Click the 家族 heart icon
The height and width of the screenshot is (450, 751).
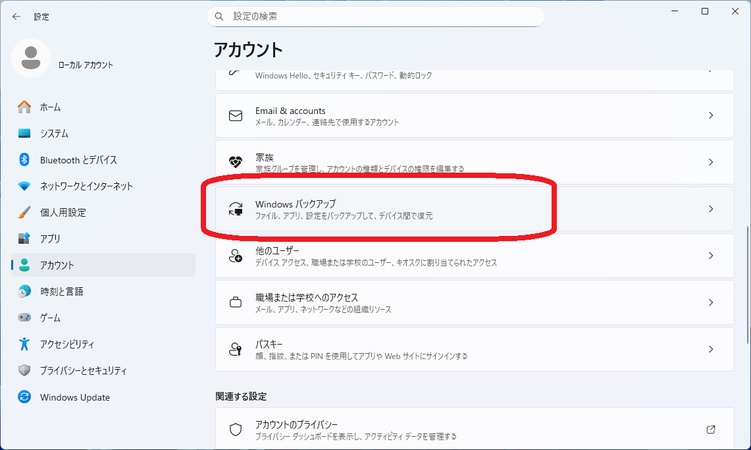coord(235,162)
